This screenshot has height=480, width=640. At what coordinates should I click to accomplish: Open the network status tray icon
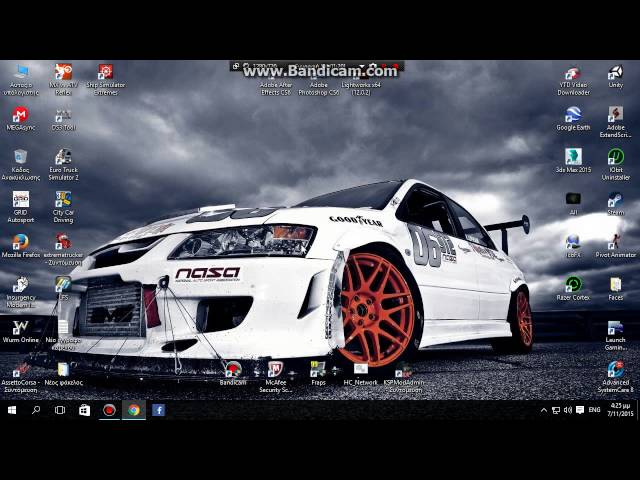coord(556,410)
